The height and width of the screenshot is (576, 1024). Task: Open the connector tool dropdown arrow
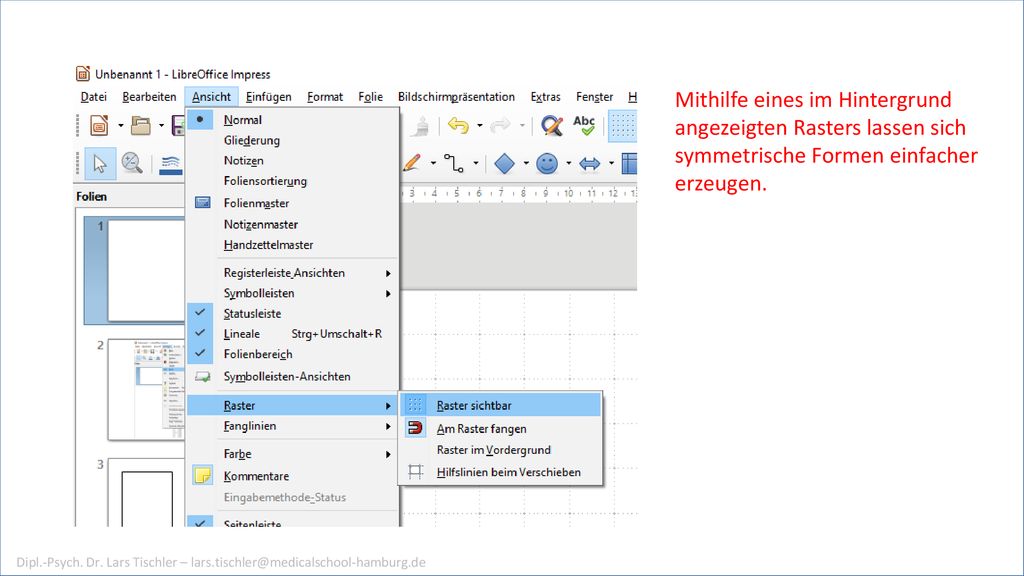click(475, 163)
